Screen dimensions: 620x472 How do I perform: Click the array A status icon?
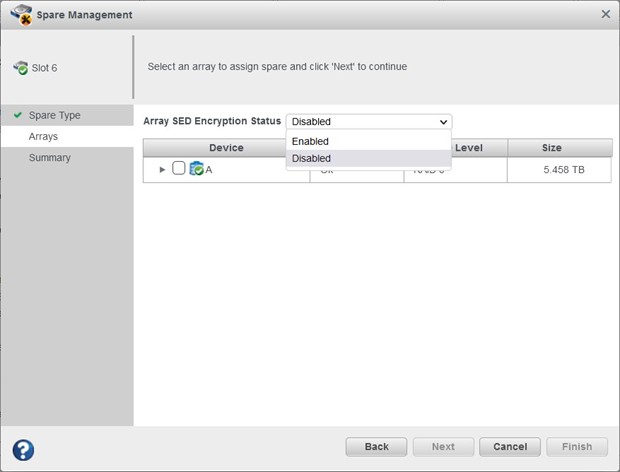(x=197, y=169)
